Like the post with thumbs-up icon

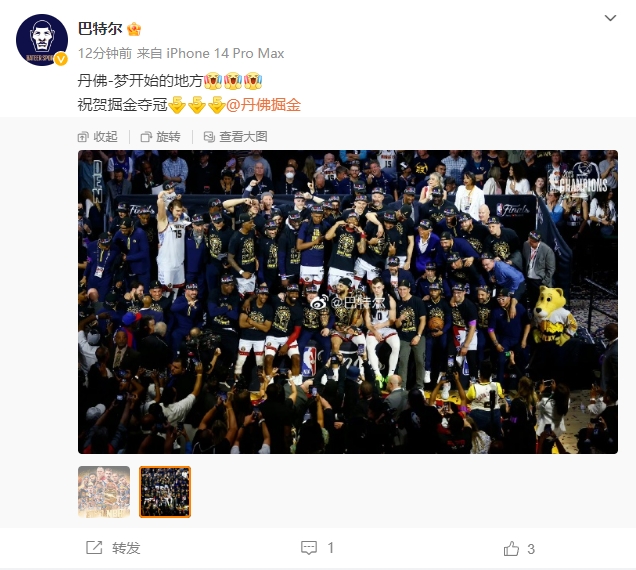(511, 548)
